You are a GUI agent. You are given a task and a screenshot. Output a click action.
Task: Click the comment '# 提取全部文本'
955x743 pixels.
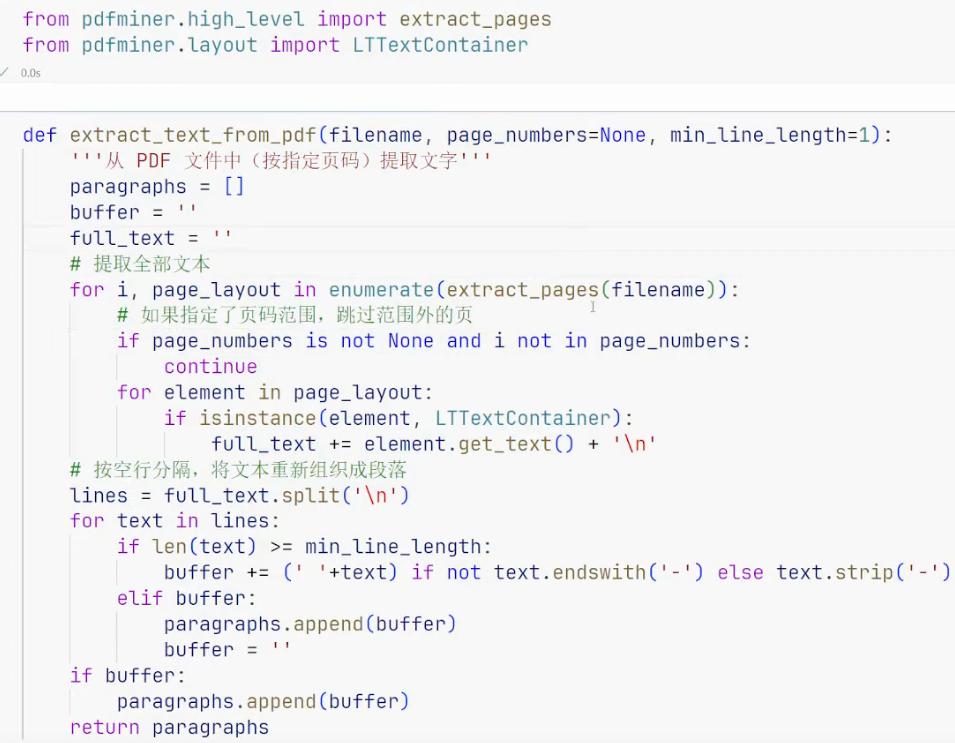point(140,264)
